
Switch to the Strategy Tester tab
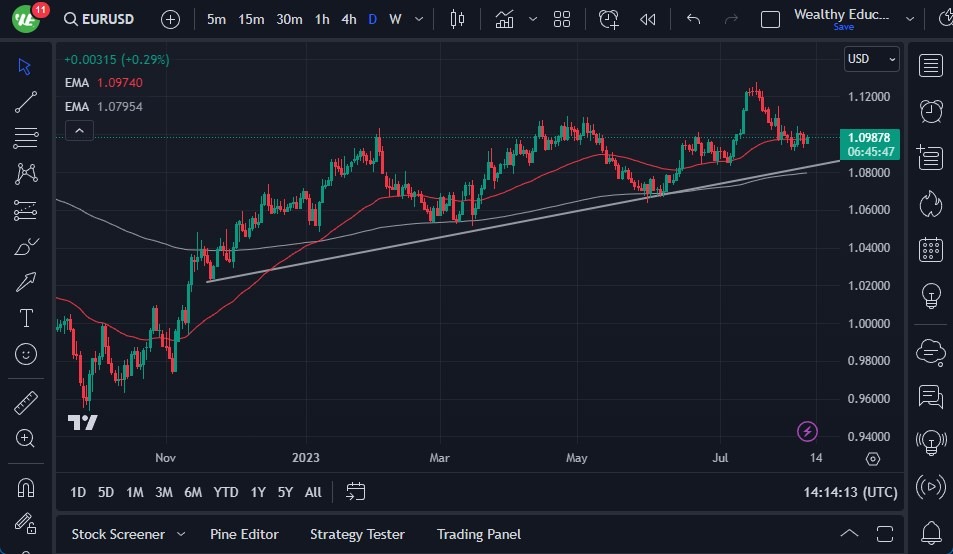click(x=357, y=534)
